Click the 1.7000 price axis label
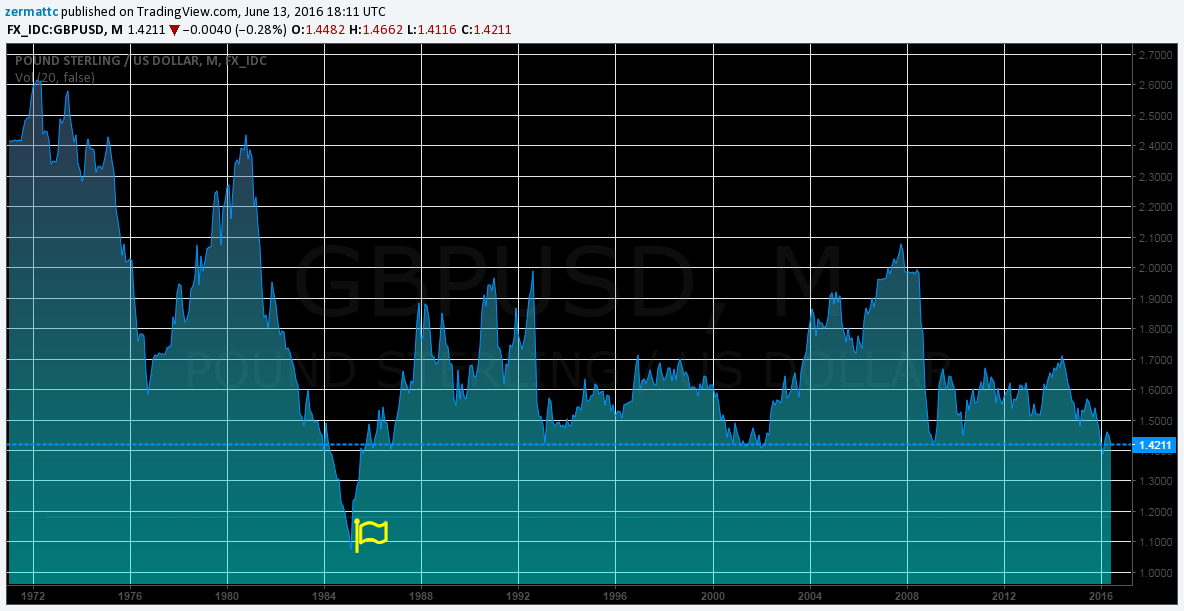Screen dimensions: 1184x611 click(x=1156, y=360)
